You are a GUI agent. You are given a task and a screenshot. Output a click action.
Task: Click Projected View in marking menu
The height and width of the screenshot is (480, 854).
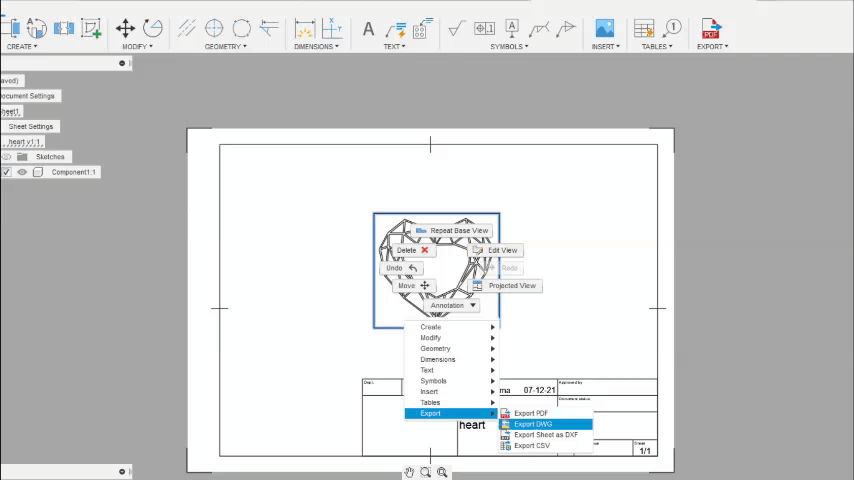tap(505, 285)
